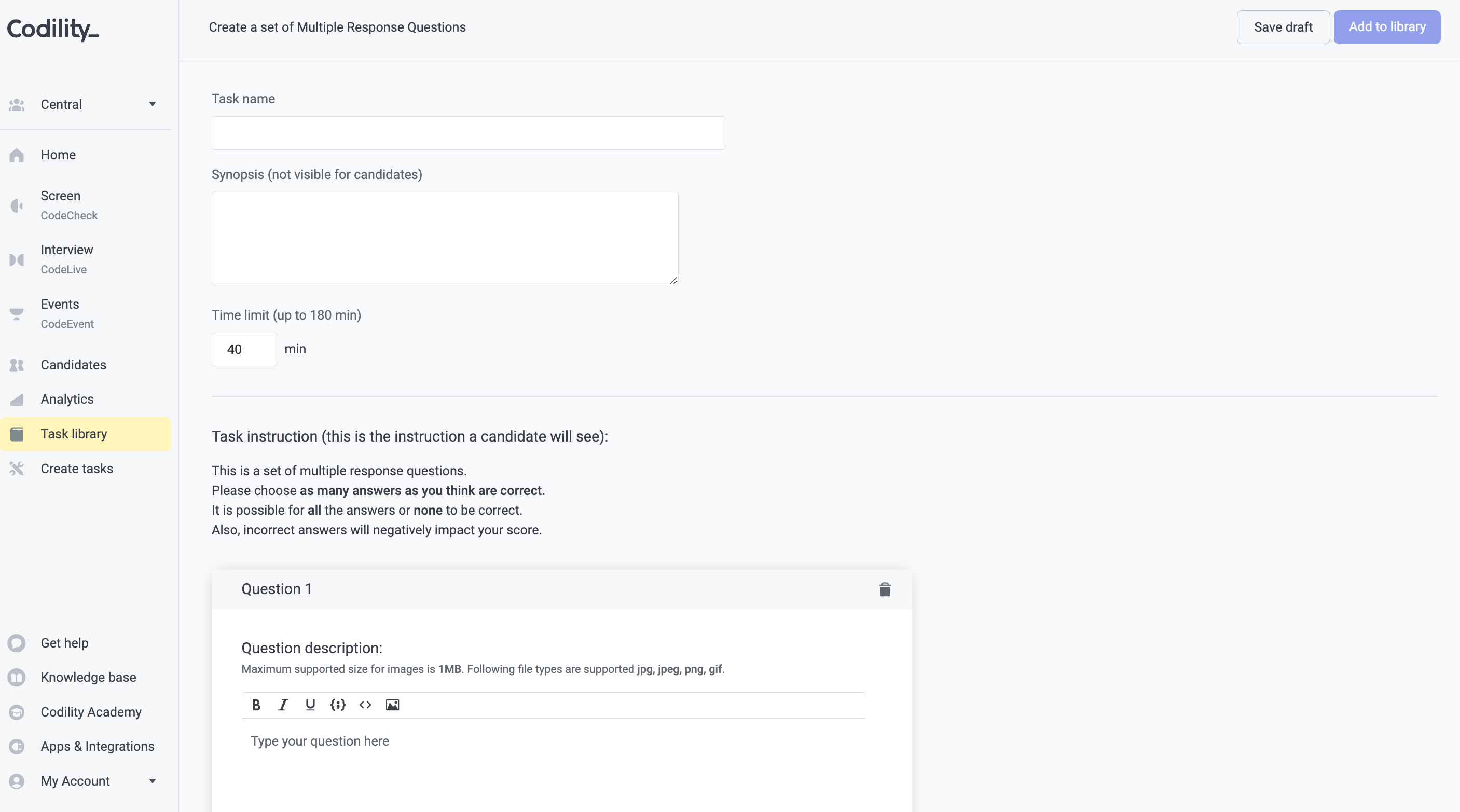The height and width of the screenshot is (812, 1460).
Task: Click the Task library book icon
Action: 17,435
